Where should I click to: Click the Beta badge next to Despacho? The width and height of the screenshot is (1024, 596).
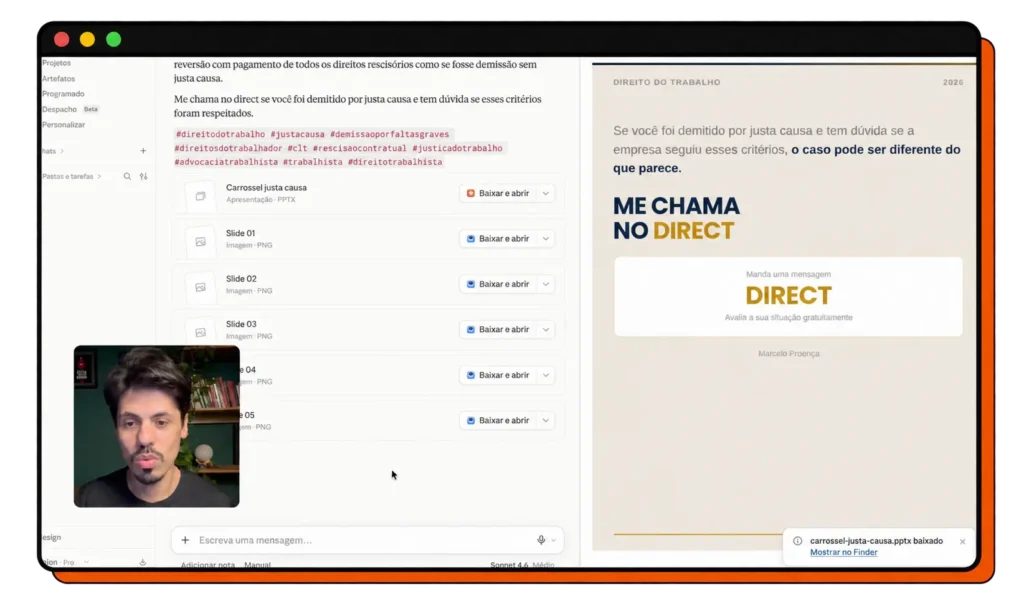click(91, 110)
